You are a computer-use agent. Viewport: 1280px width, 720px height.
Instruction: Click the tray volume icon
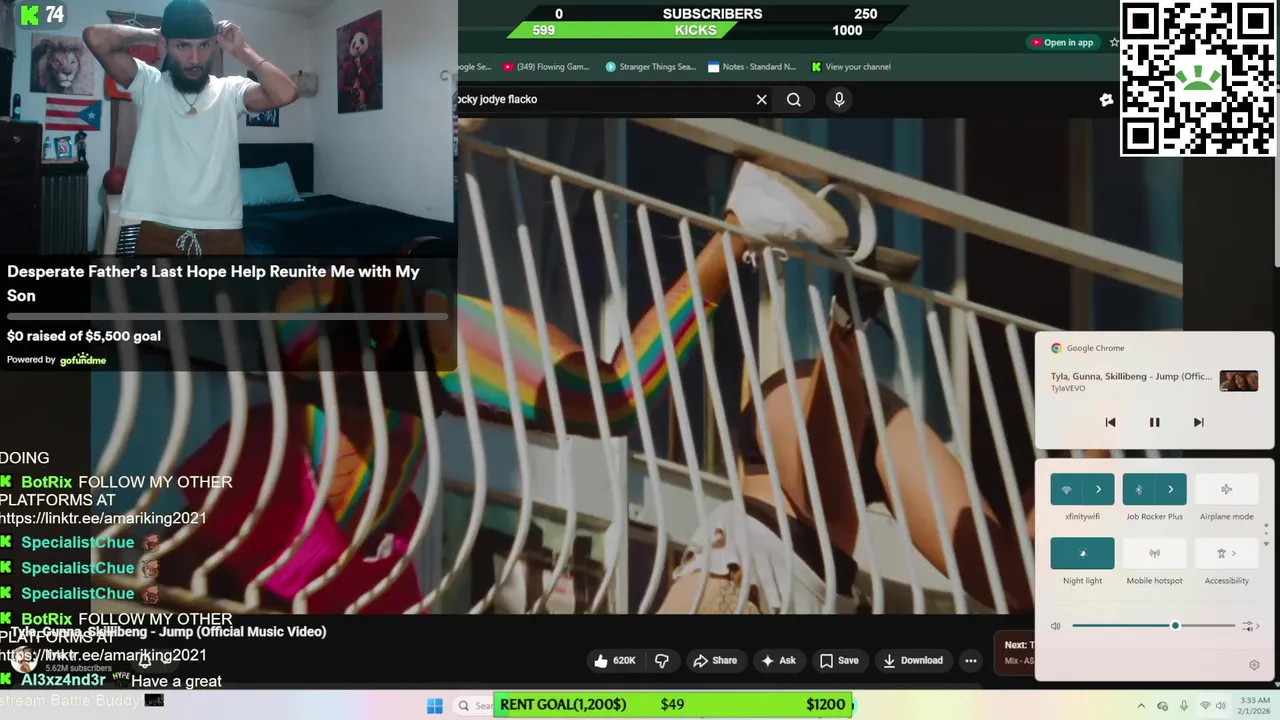(x=1221, y=706)
